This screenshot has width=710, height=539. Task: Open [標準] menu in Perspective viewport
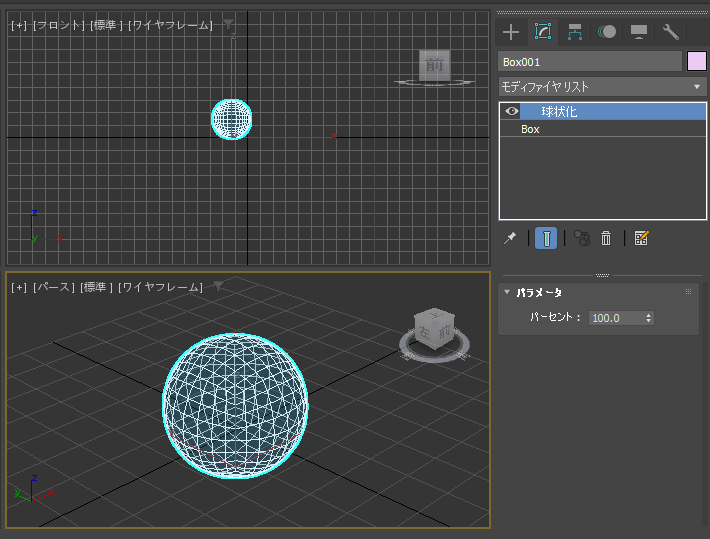96,288
